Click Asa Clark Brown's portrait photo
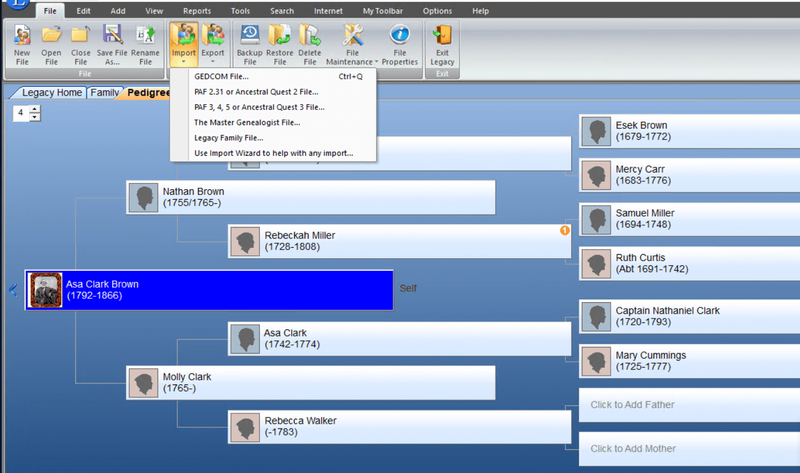 (x=45, y=290)
